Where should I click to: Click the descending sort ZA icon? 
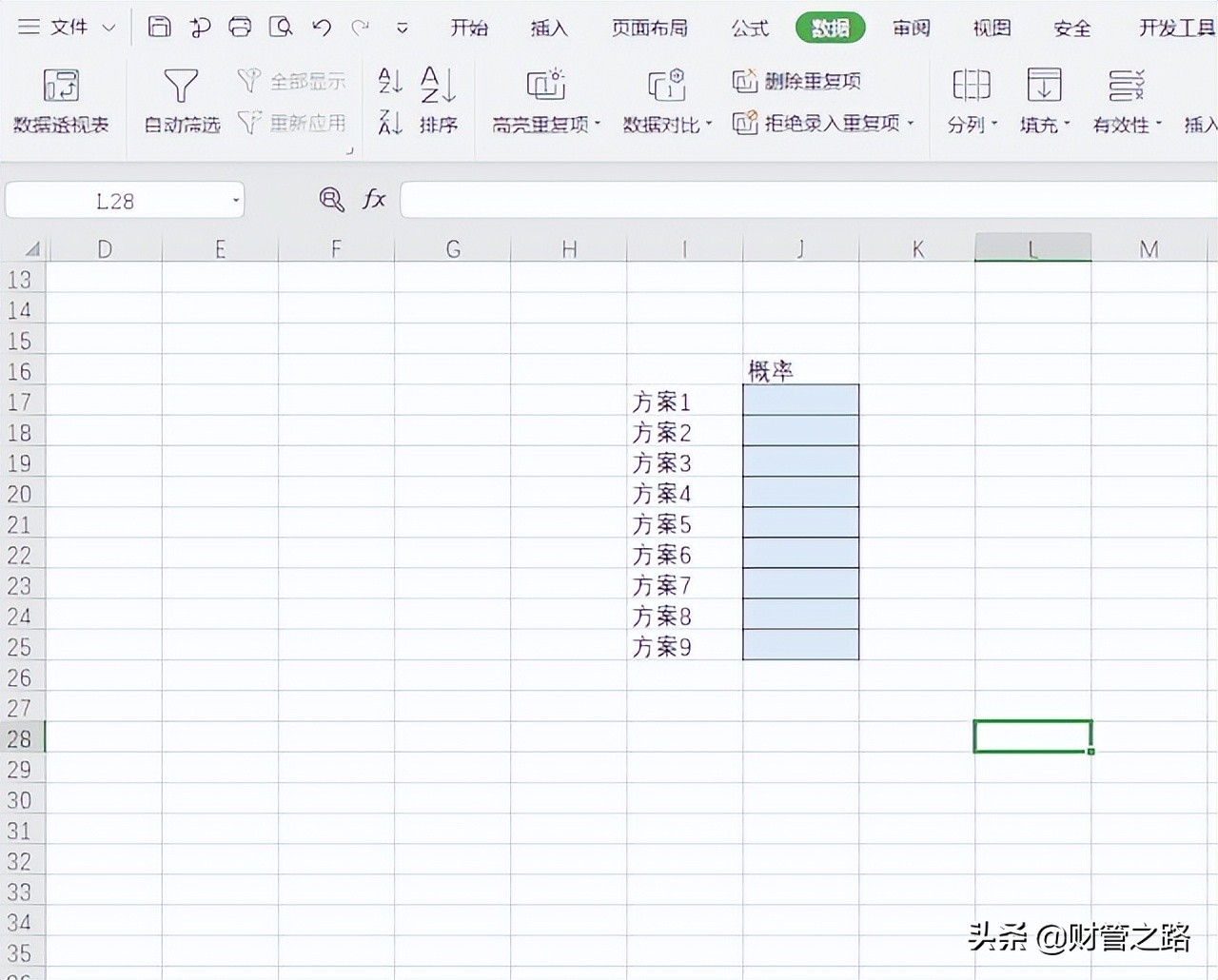pyautogui.click(x=389, y=124)
